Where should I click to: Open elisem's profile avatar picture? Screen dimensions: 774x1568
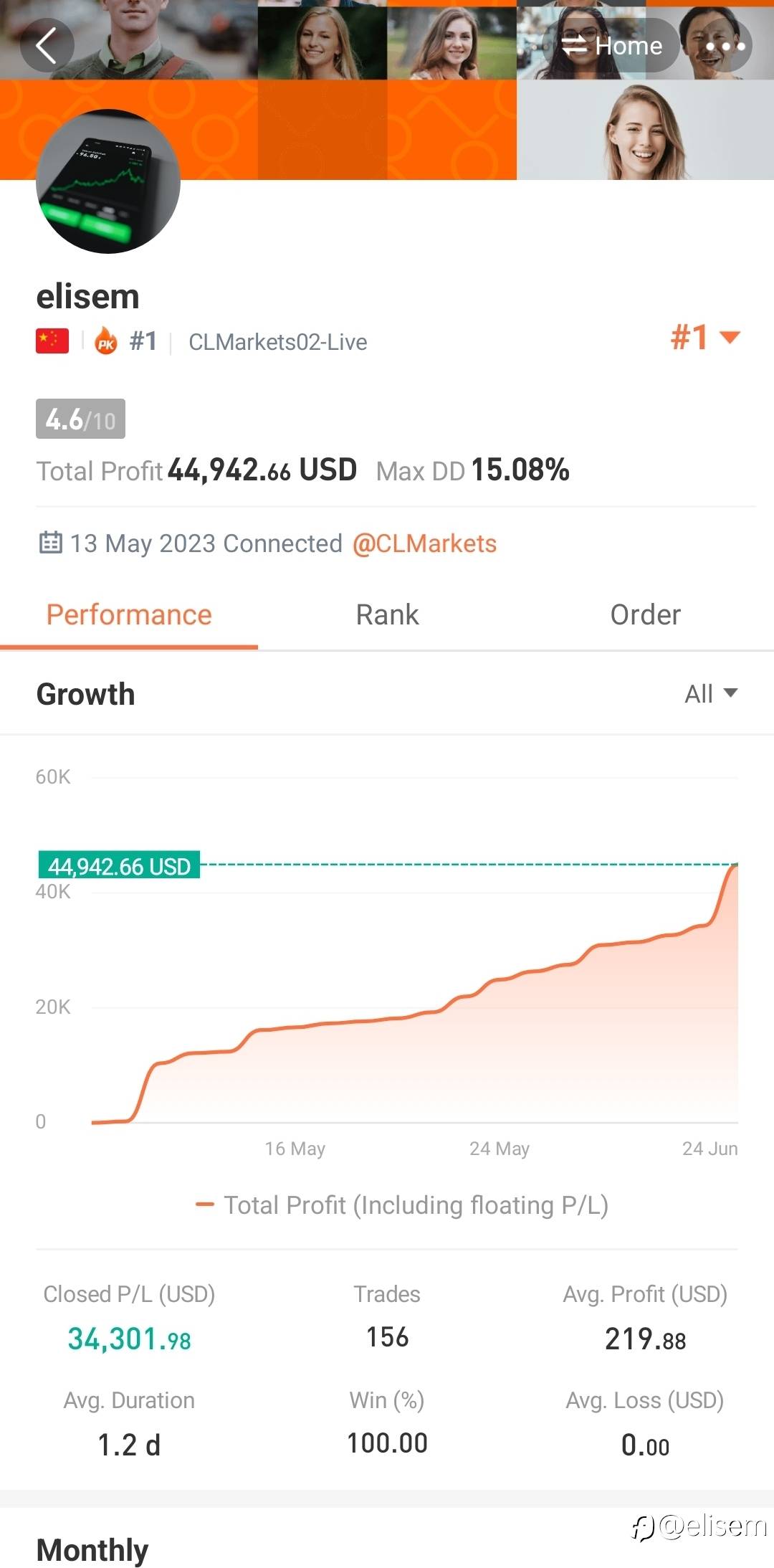coord(108,181)
